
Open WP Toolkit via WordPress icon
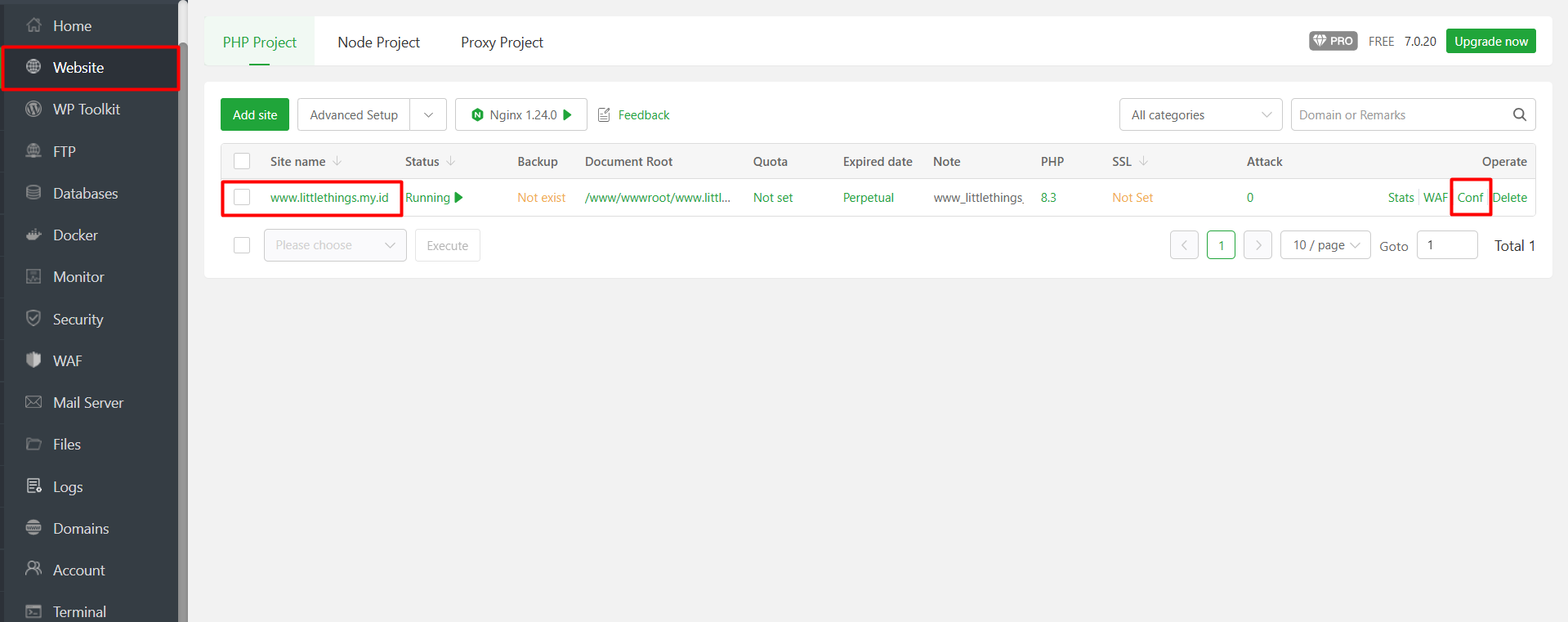tap(34, 110)
